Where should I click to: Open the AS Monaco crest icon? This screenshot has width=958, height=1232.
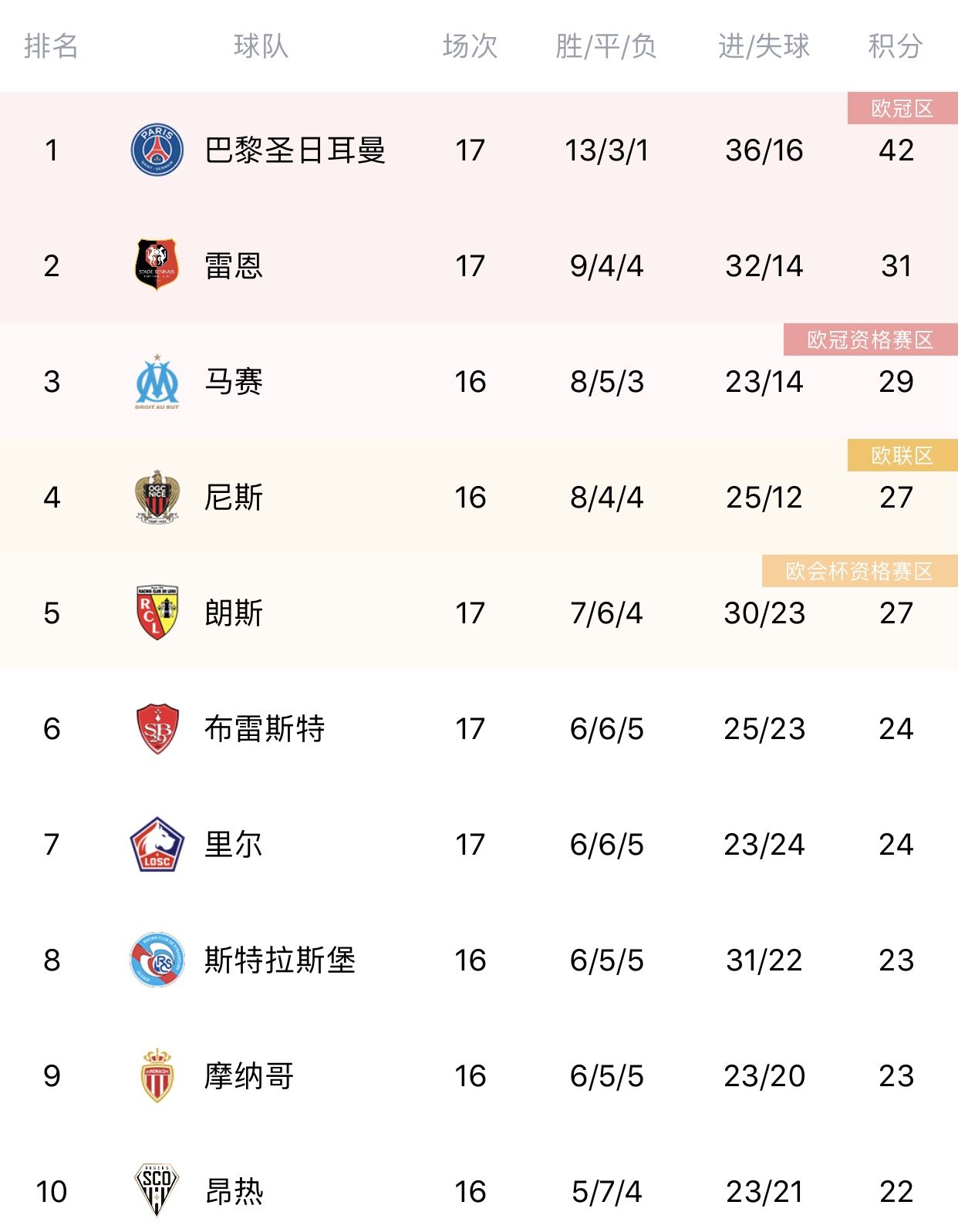click(x=157, y=1075)
